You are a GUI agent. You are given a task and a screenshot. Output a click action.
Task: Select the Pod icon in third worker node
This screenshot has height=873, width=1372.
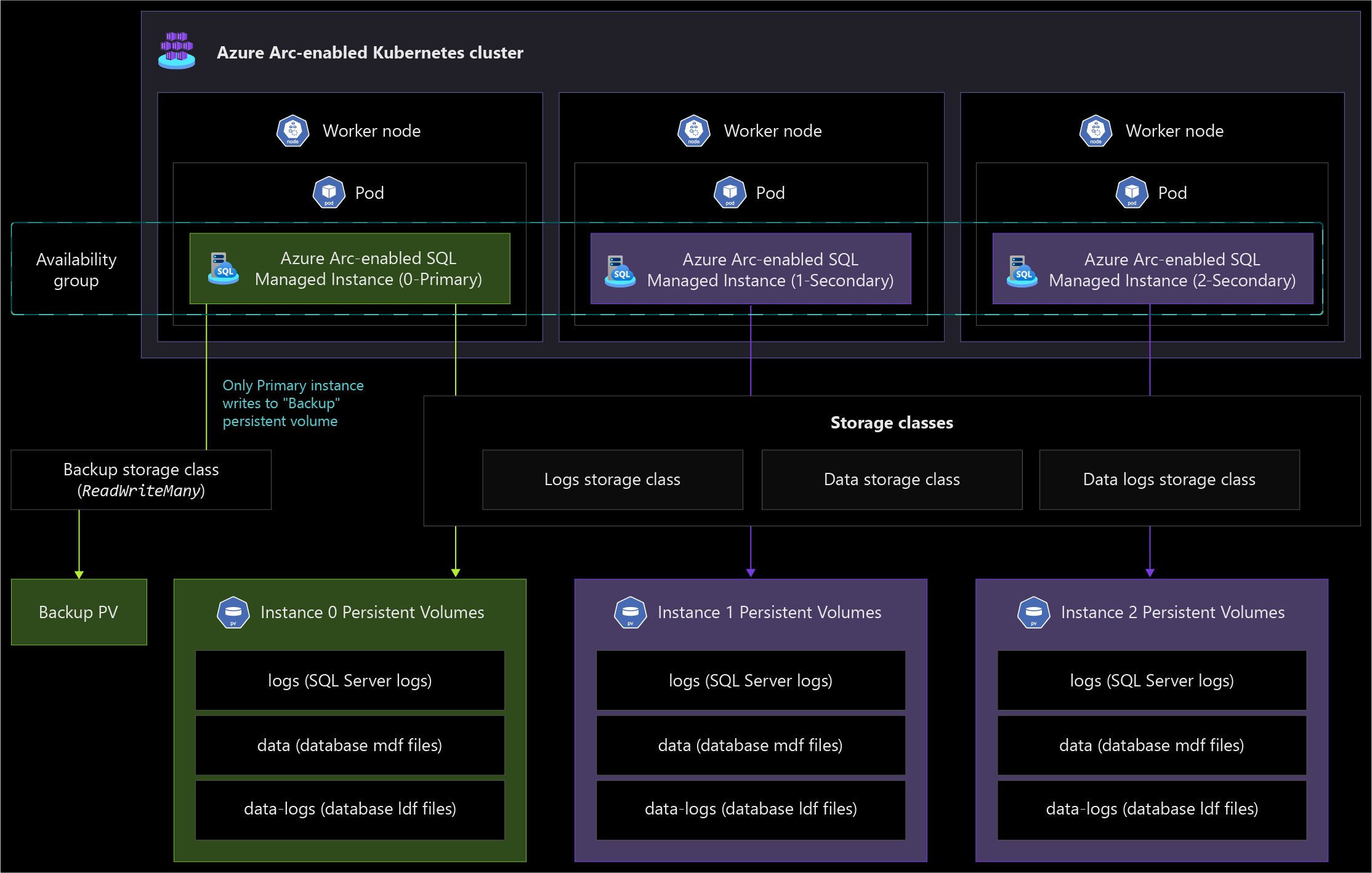click(1132, 193)
